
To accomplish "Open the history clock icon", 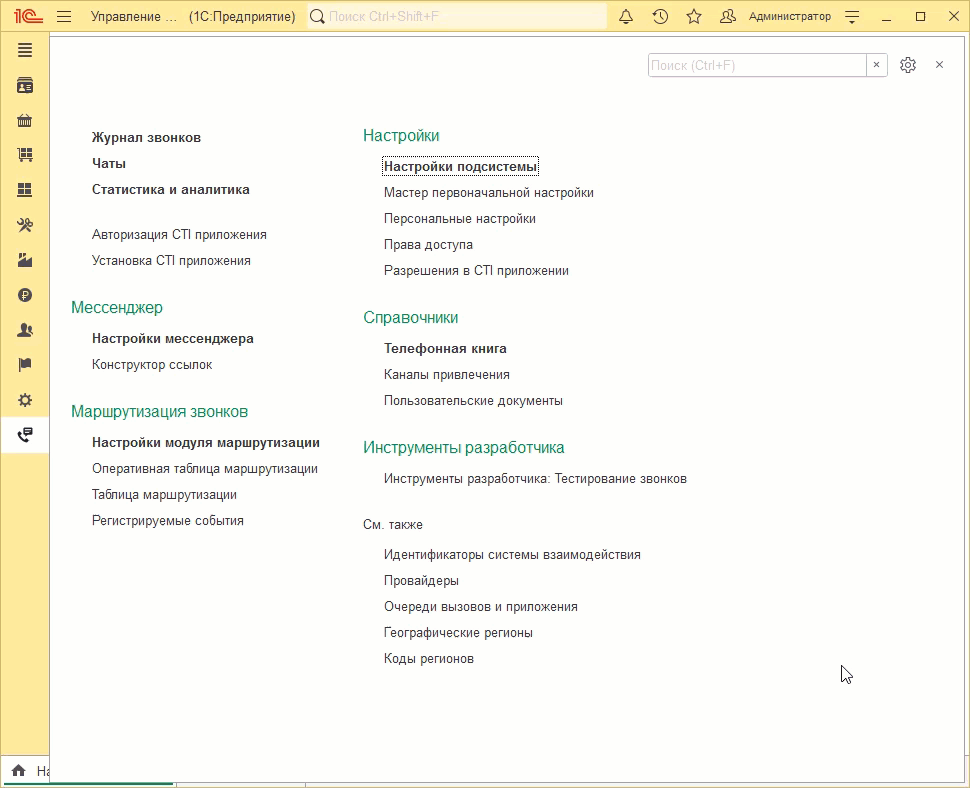I will (x=660, y=17).
